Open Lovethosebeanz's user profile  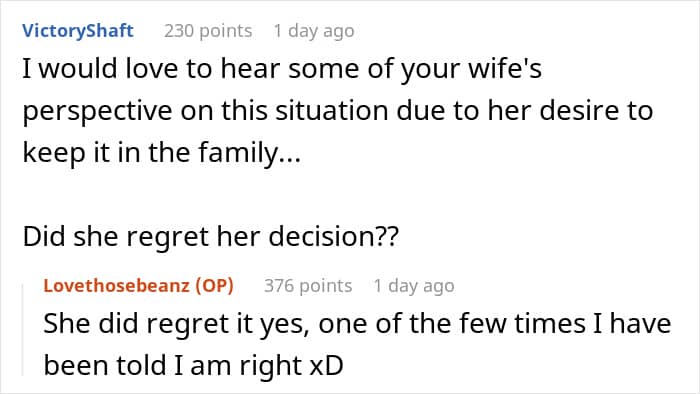coord(116,286)
